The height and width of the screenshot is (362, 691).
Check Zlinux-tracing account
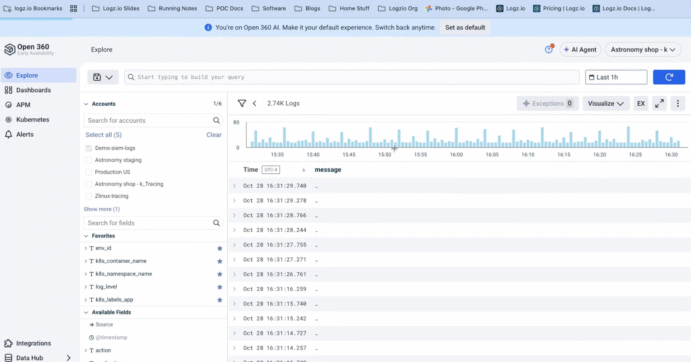(89, 196)
